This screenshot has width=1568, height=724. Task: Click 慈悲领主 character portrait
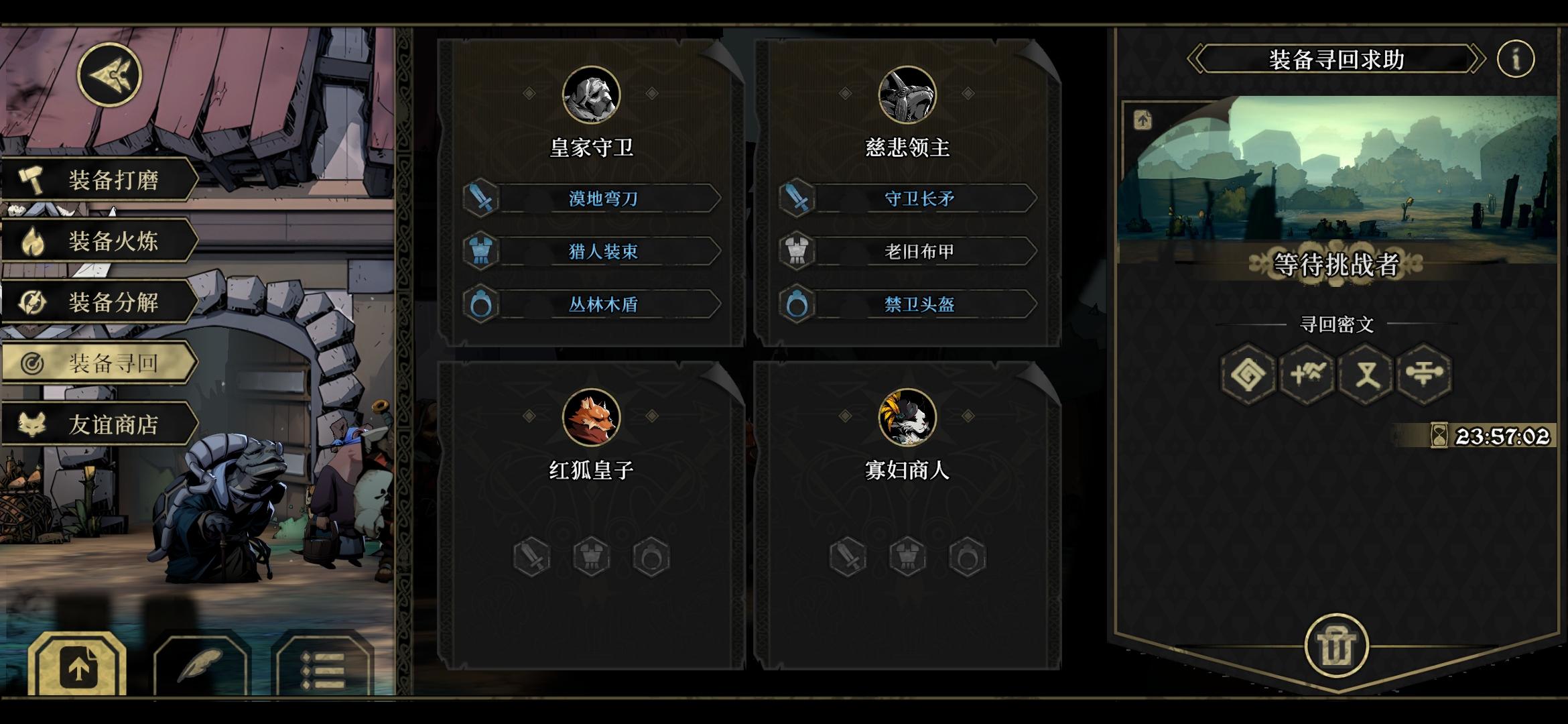[x=907, y=95]
